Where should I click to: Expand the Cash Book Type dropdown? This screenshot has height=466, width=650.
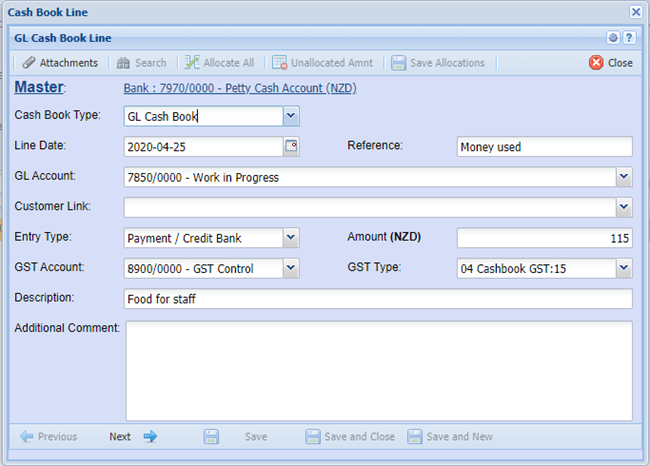[291, 116]
